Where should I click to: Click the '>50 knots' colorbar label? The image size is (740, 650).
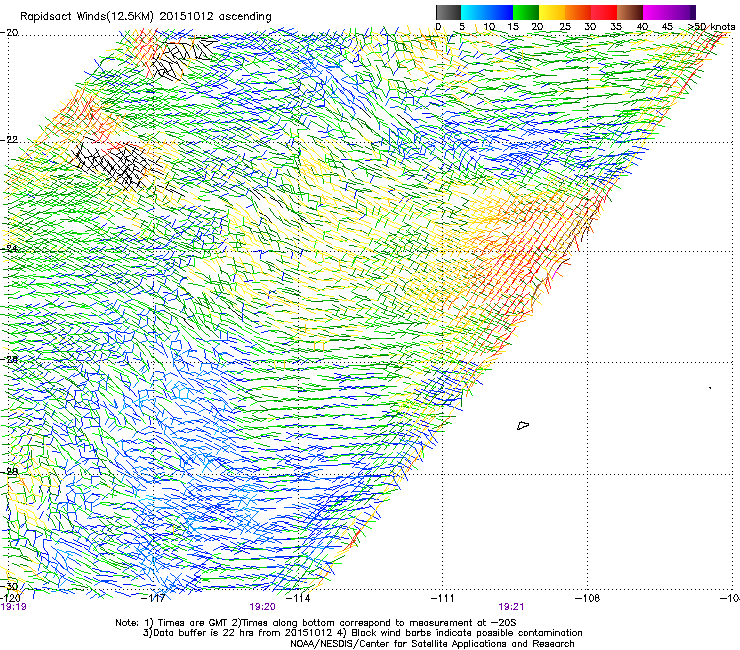[x=712, y=27]
